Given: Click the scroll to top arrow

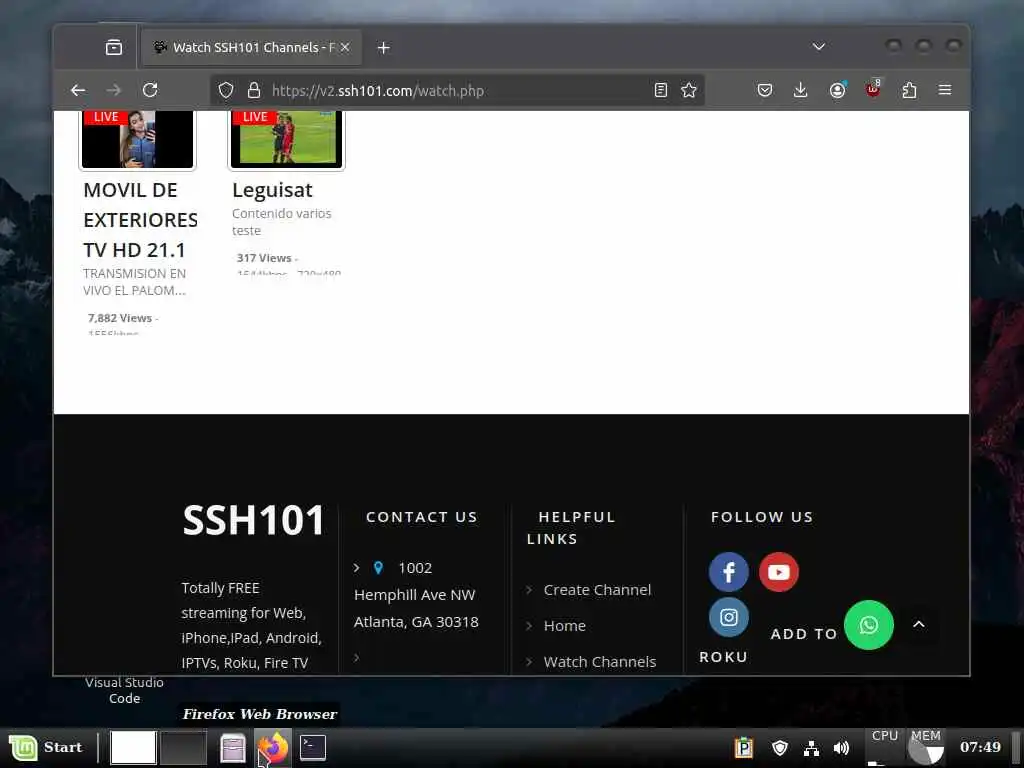Looking at the screenshot, I should [x=918, y=624].
